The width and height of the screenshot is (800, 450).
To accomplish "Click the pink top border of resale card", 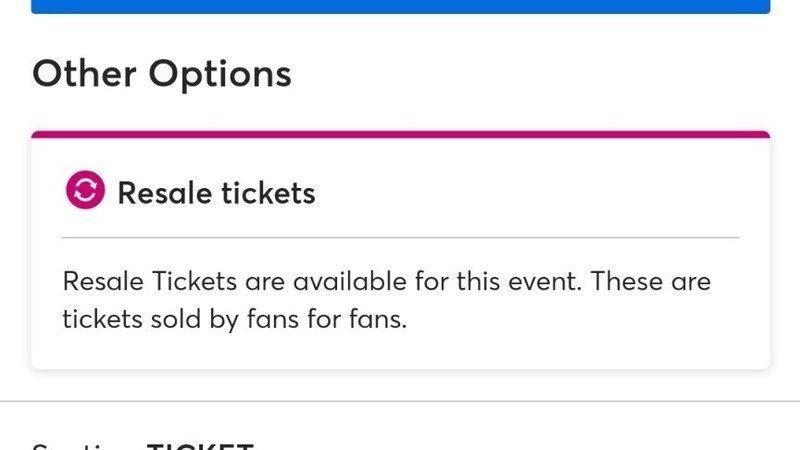I will click(400, 134).
